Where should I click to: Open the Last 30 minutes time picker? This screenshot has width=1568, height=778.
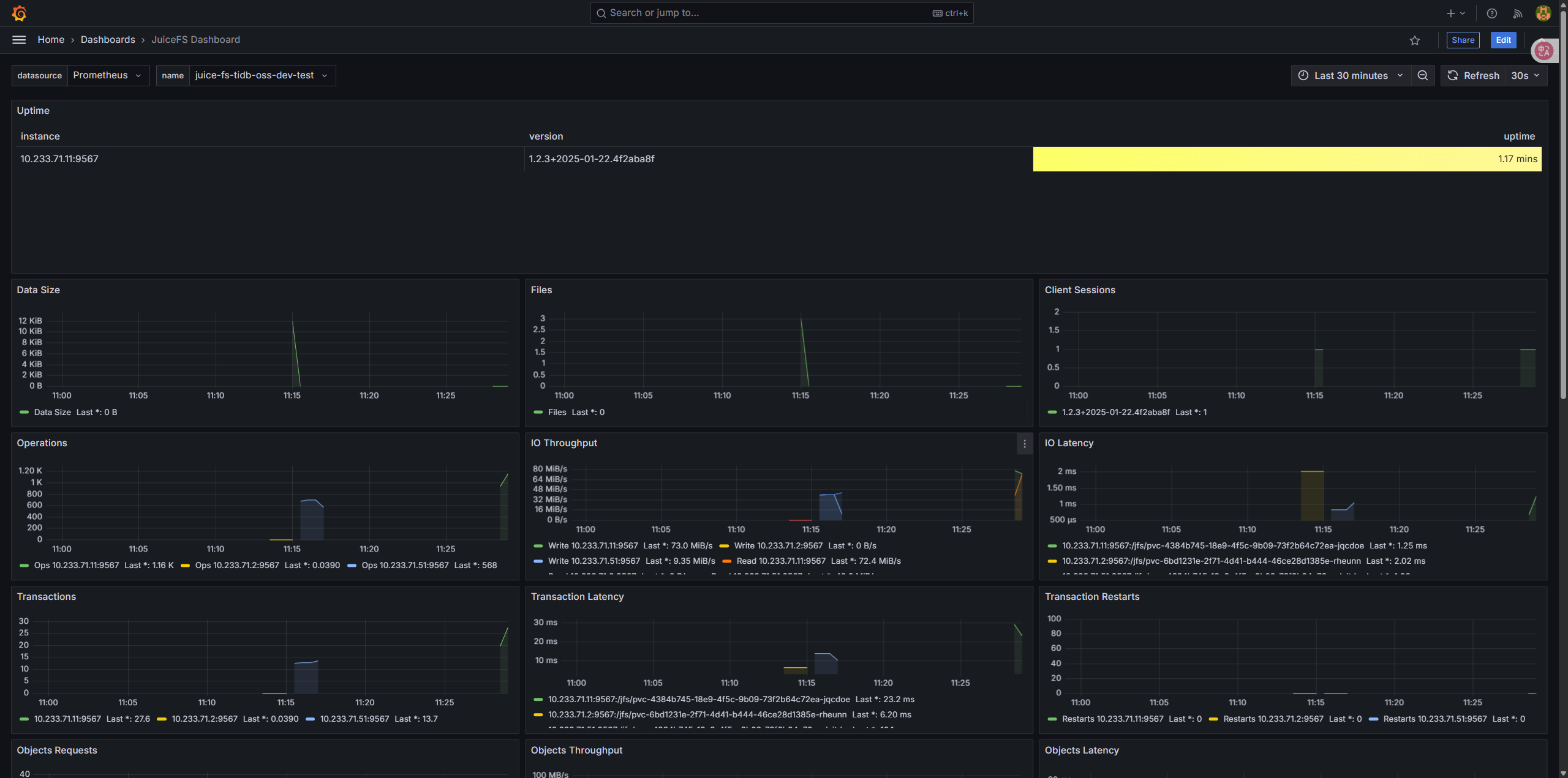pos(1352,75)
